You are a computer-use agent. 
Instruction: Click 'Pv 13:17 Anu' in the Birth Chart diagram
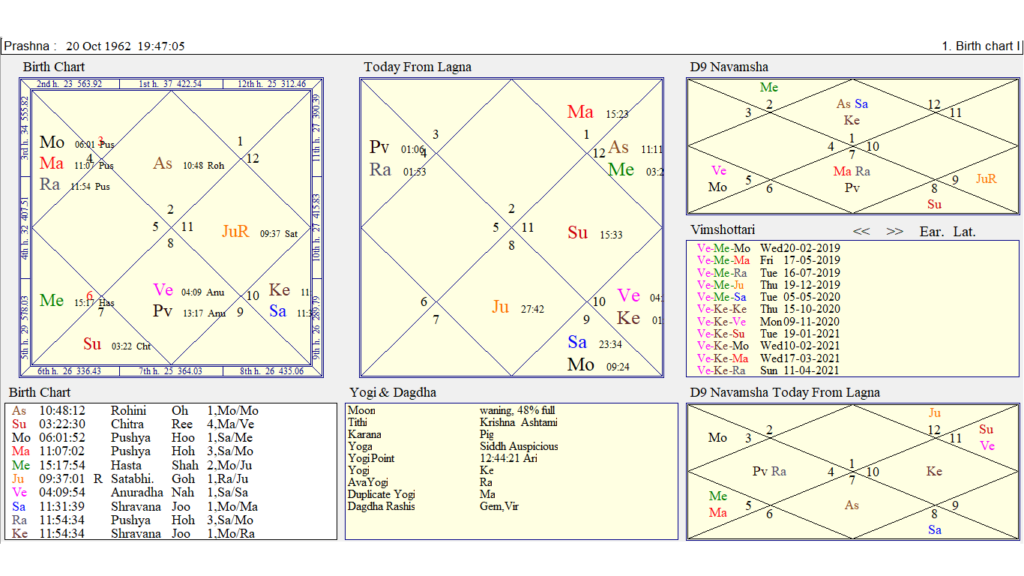(189, 312)
